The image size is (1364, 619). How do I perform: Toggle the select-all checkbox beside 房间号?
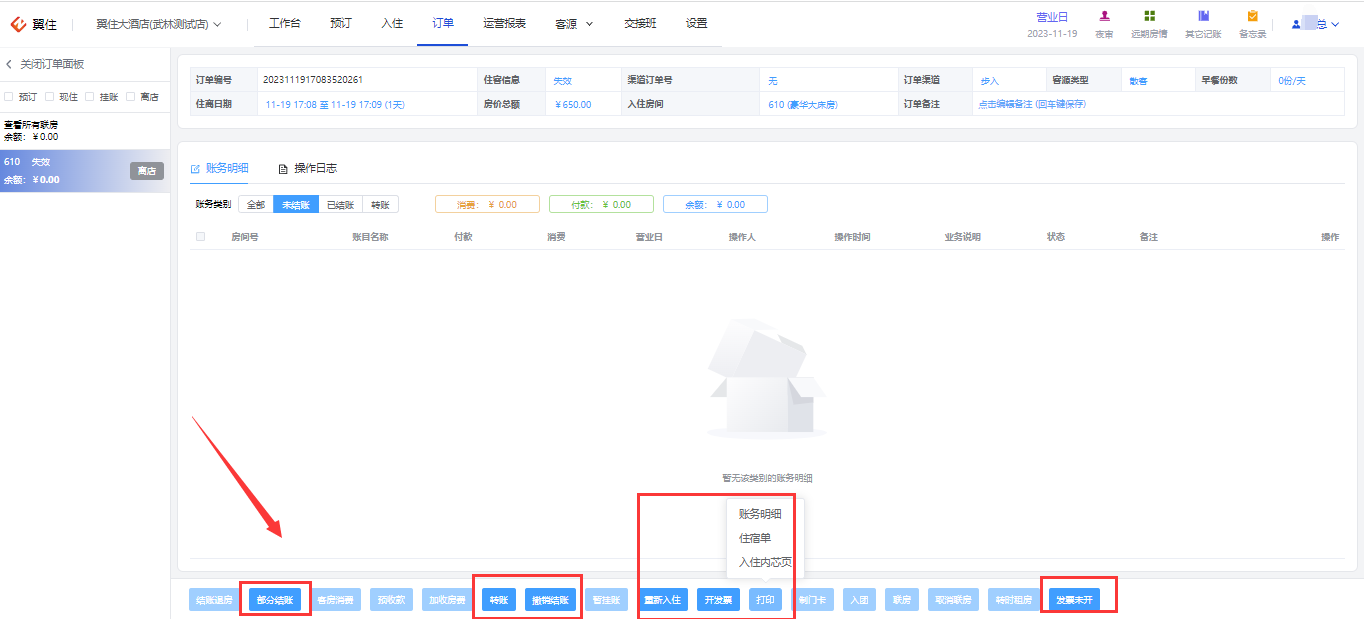click(201, 237)
